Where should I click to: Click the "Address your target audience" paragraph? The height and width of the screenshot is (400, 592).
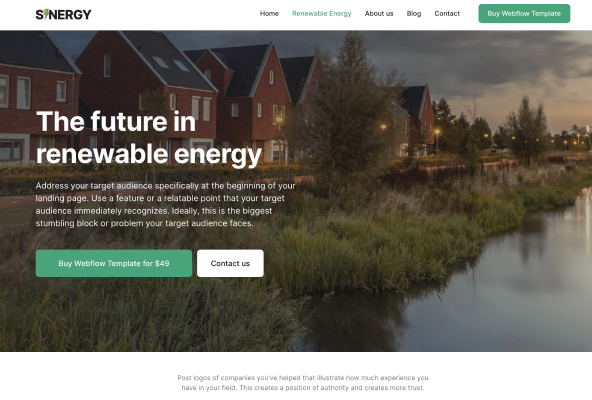point(165,204)
